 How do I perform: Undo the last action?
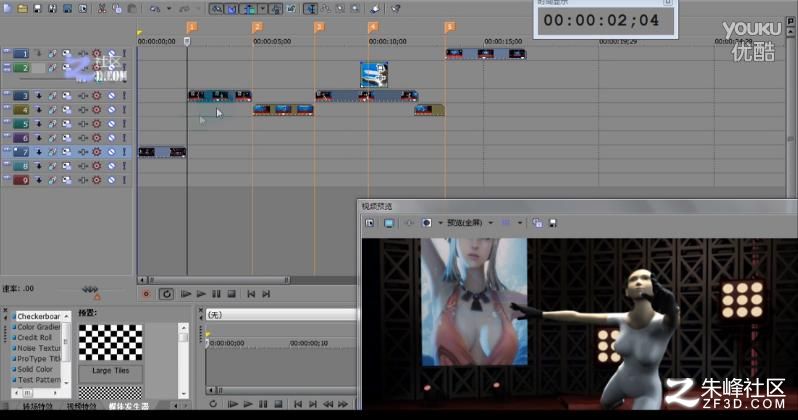click(x=155, y=8)
